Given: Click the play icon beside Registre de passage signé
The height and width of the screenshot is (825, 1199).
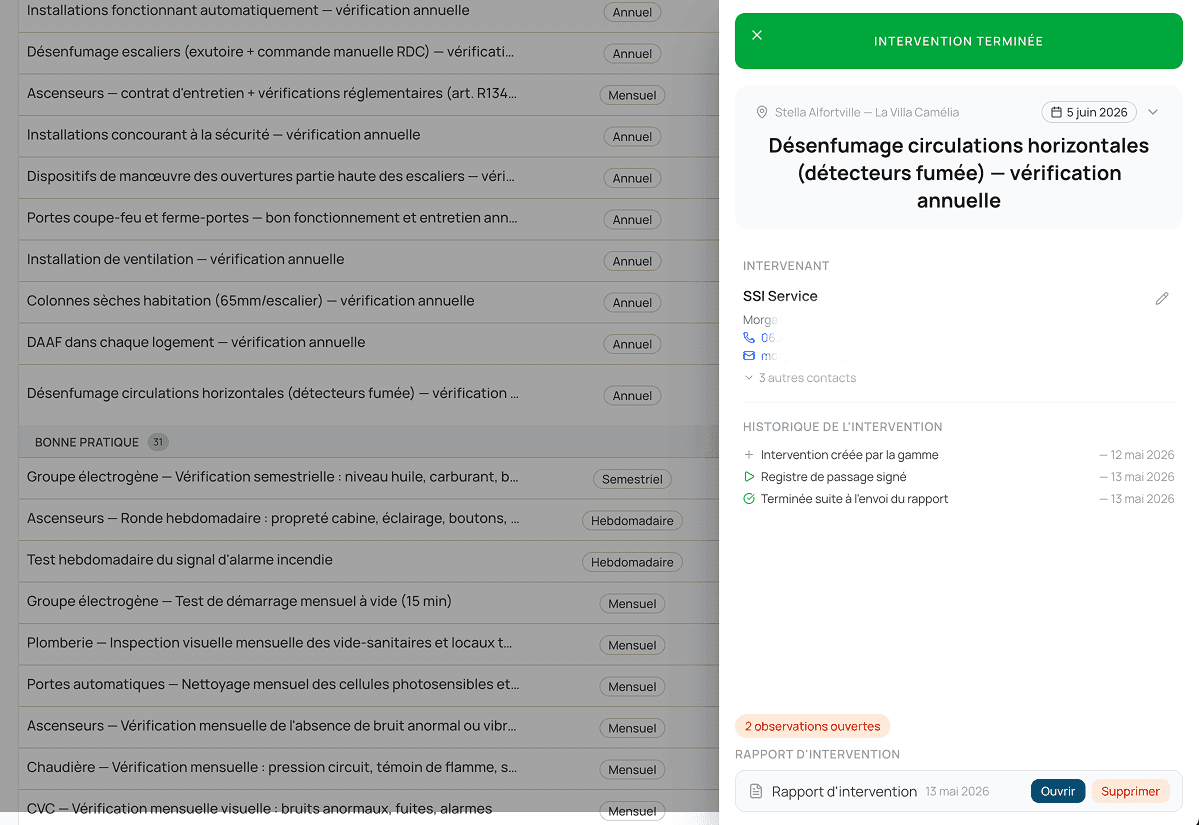Looking at the screenshot, I should (749, 476).
